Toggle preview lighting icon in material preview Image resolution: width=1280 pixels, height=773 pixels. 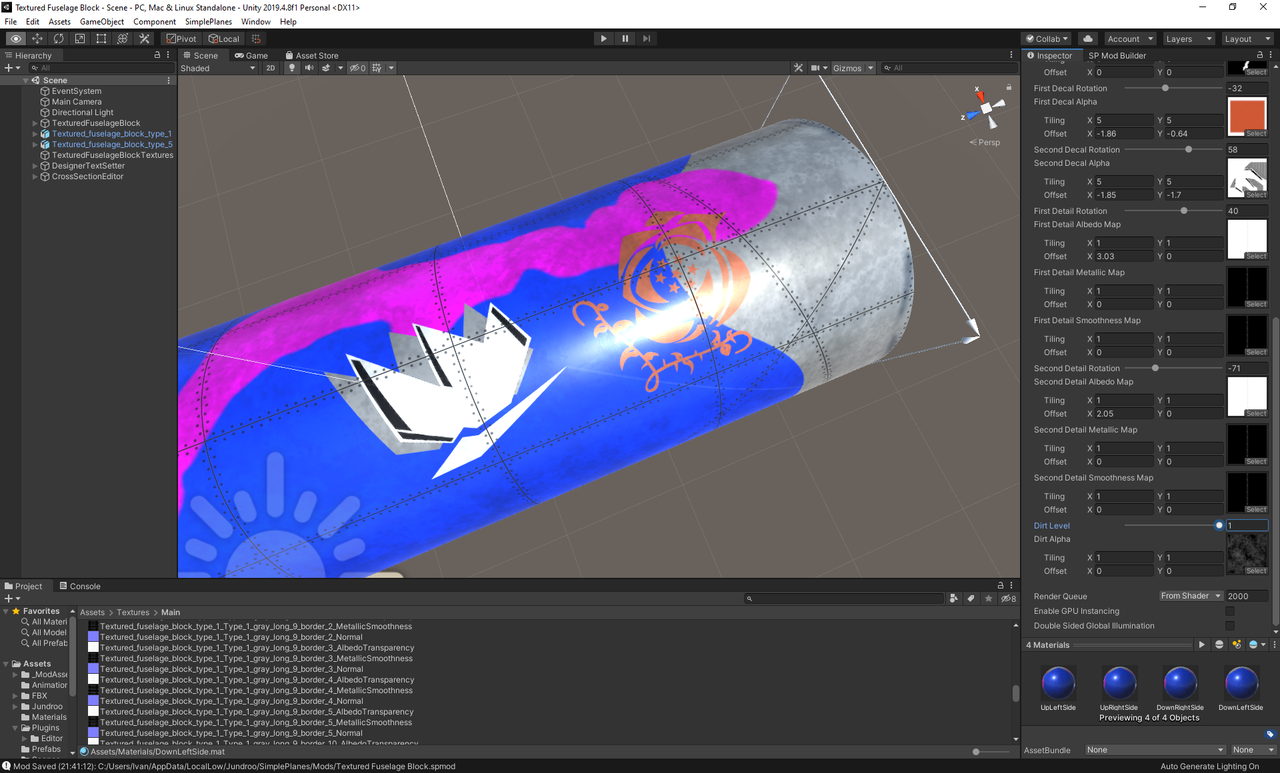(1237, 645)
